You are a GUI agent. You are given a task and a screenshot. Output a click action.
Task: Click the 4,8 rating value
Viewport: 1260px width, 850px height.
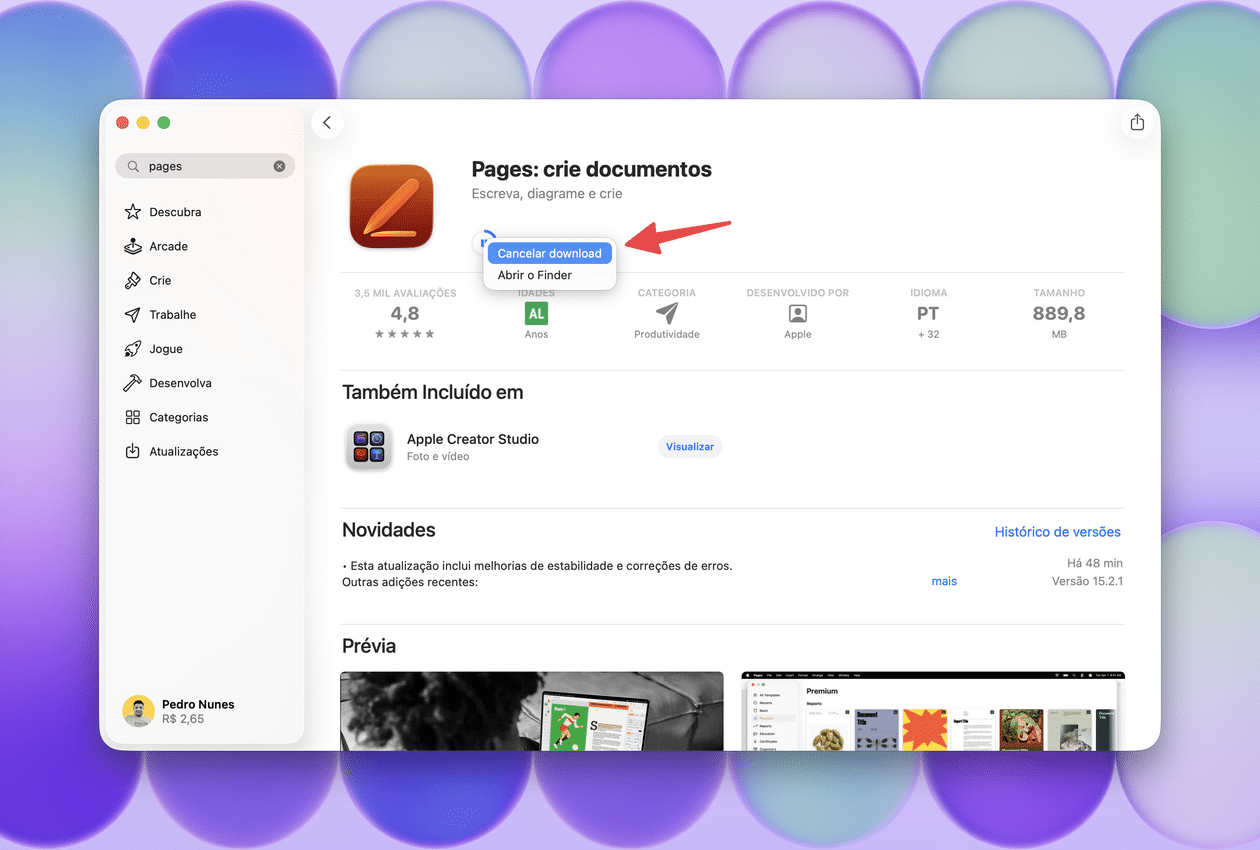(405, 313)
